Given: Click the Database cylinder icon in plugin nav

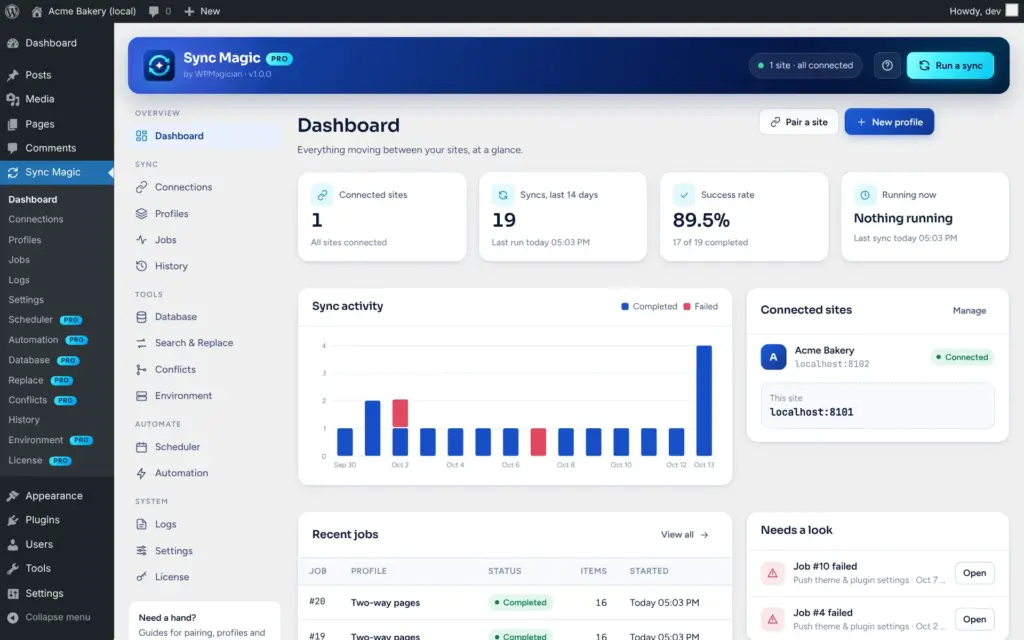Looking at the screenshot, I should coord(141,317).
